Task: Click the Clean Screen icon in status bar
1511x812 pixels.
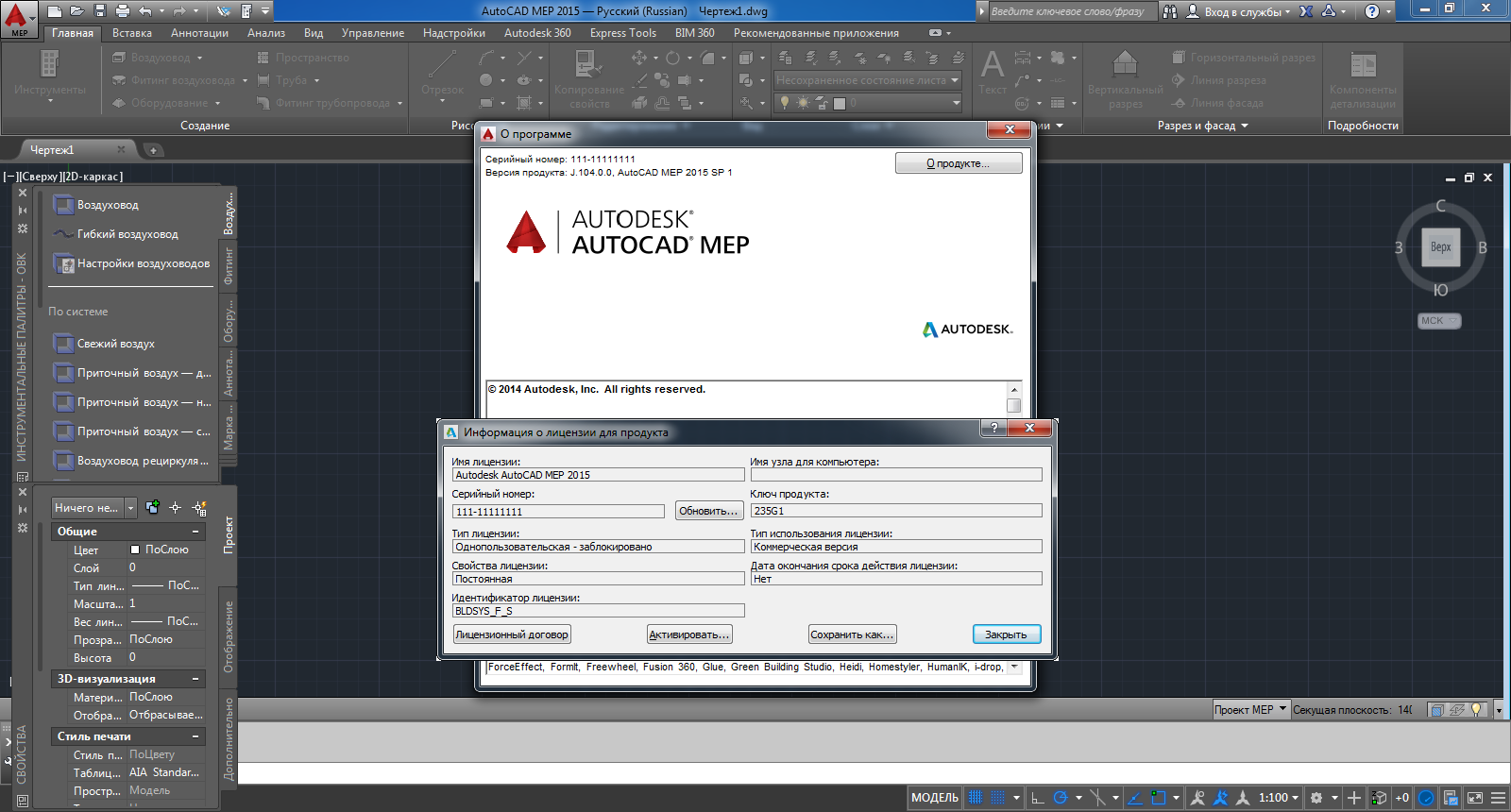Action: point(1475,798)
